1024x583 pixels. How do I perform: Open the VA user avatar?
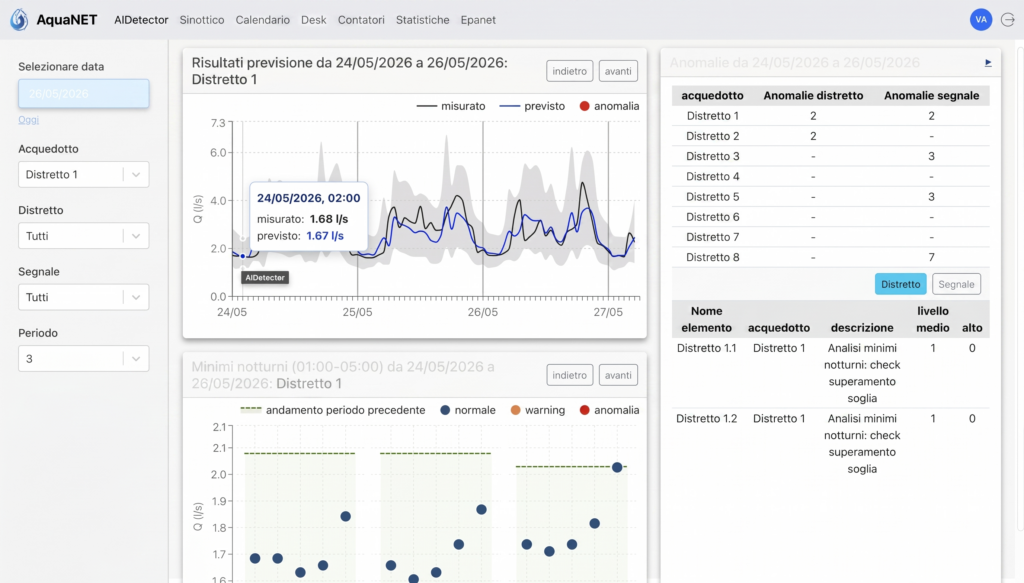pyautogui.click(x=980, y=20)
